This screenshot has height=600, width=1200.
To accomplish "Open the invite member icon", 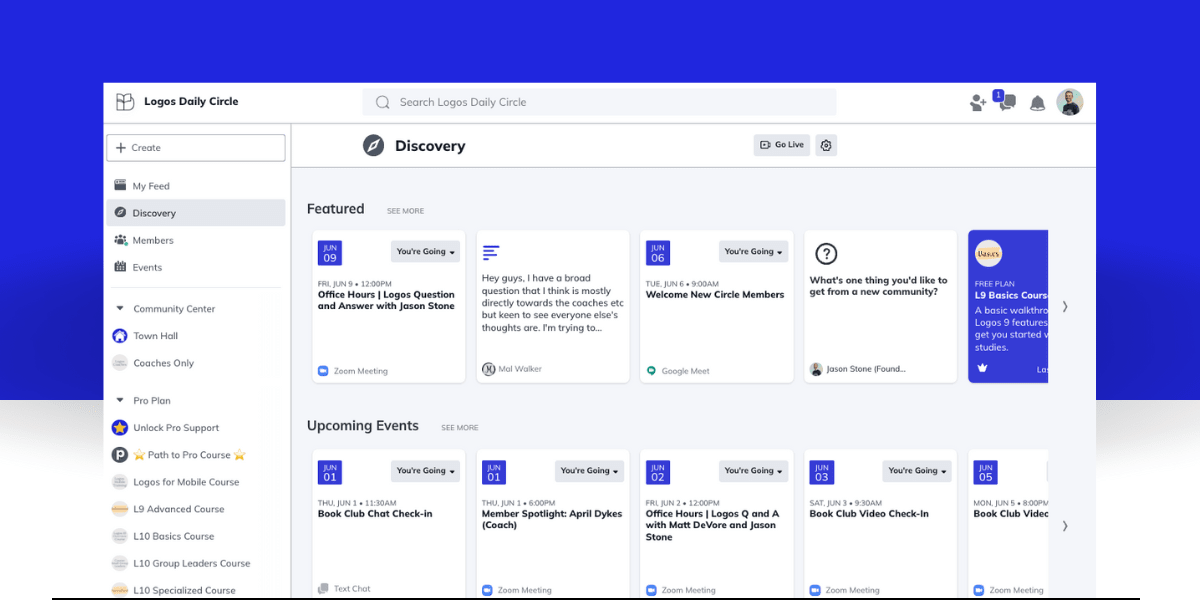I will pos(978,103).
